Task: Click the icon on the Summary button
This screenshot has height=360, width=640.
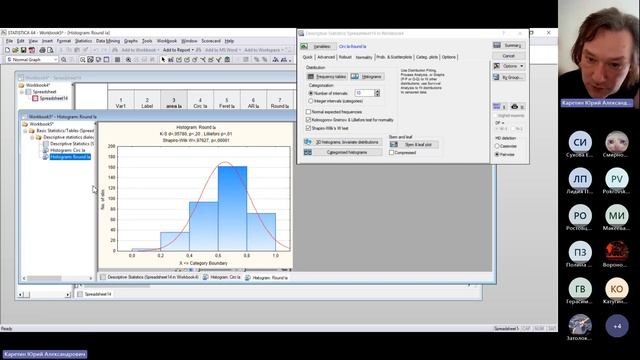Action: [x=497, y=45]
